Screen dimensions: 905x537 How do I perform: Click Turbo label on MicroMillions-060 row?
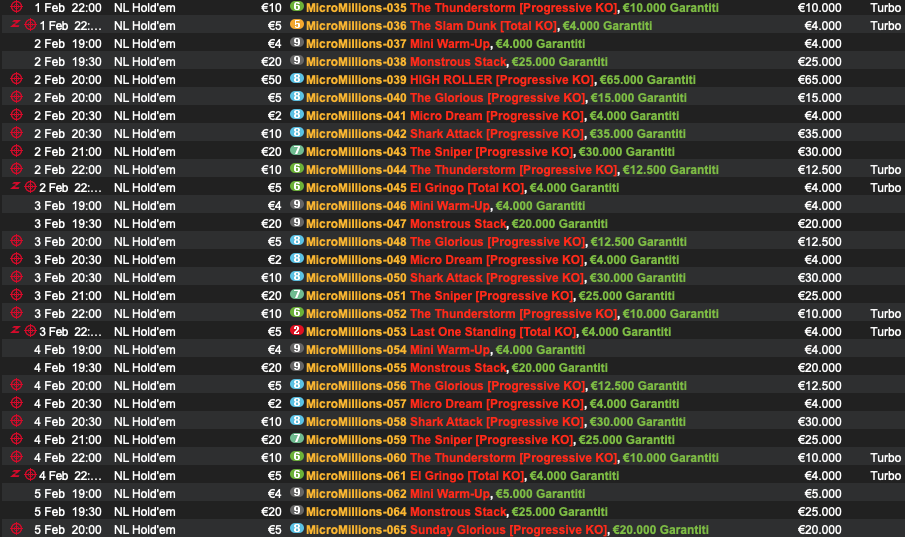click(885, 458)
